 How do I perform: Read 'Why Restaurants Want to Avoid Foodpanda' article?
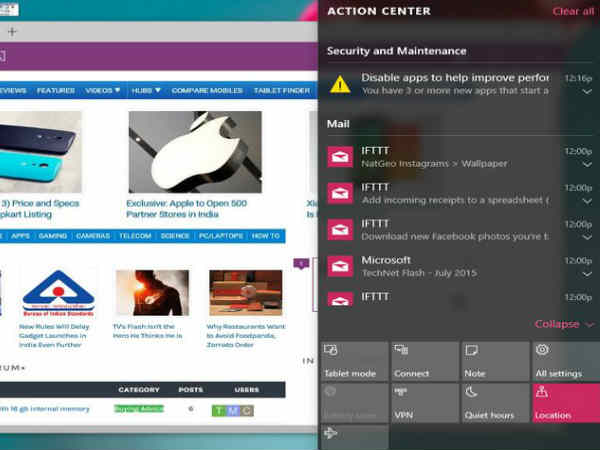click(x=246, y=336)
